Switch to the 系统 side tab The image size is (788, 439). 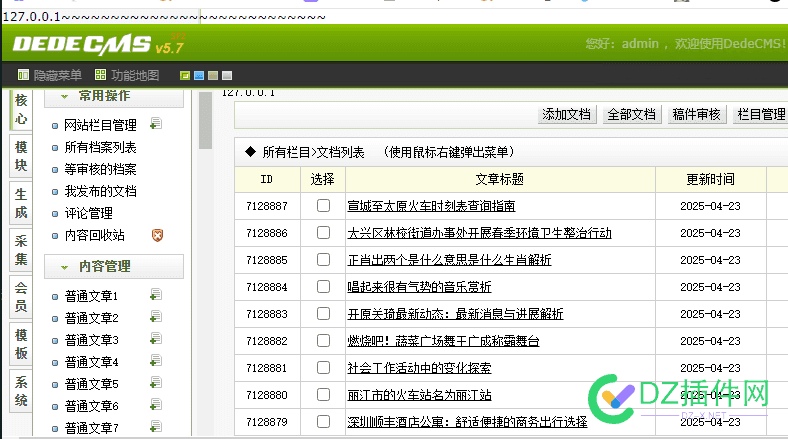21,391
